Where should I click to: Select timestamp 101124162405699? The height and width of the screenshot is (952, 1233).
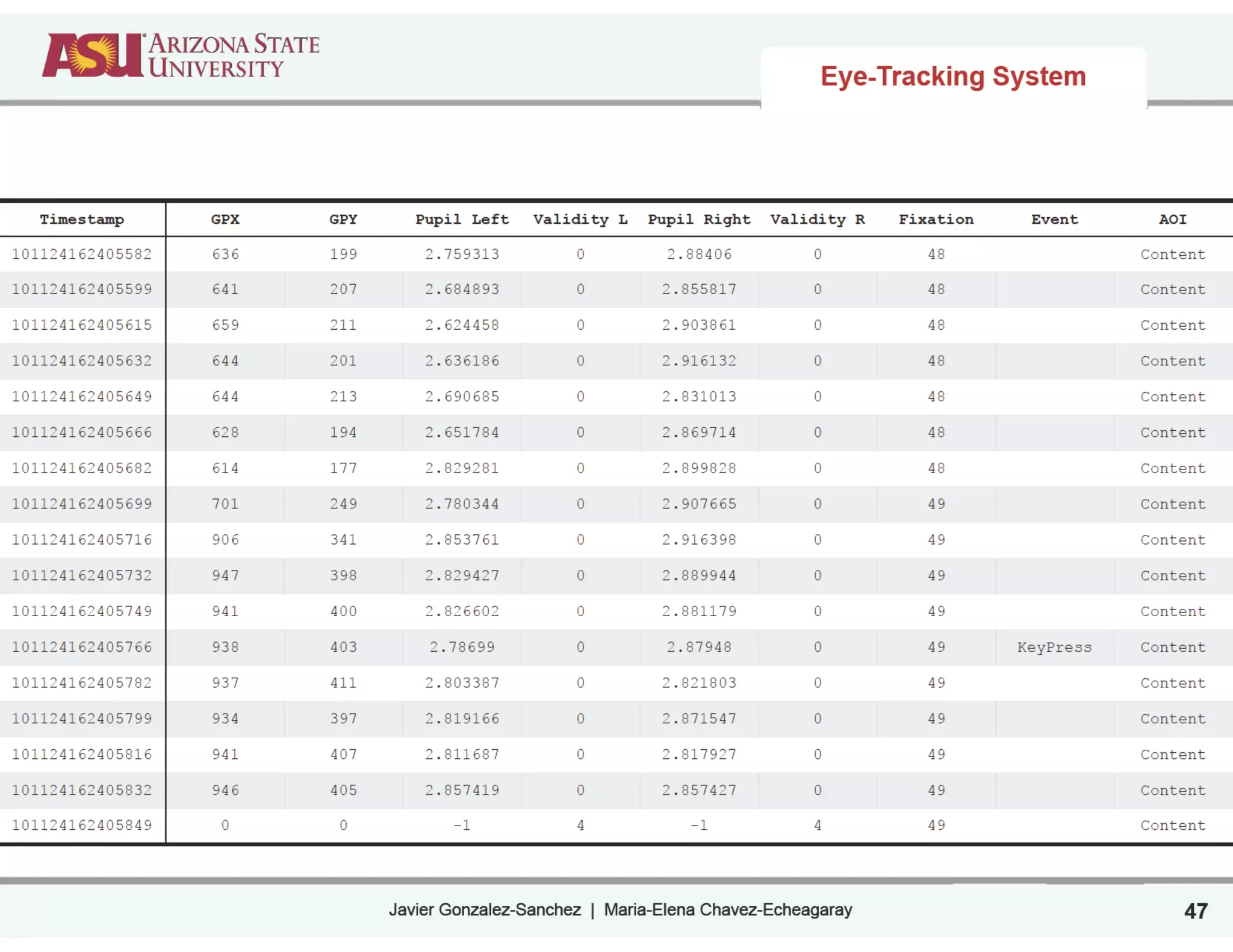pyautogui.click(x=82, y=504)
